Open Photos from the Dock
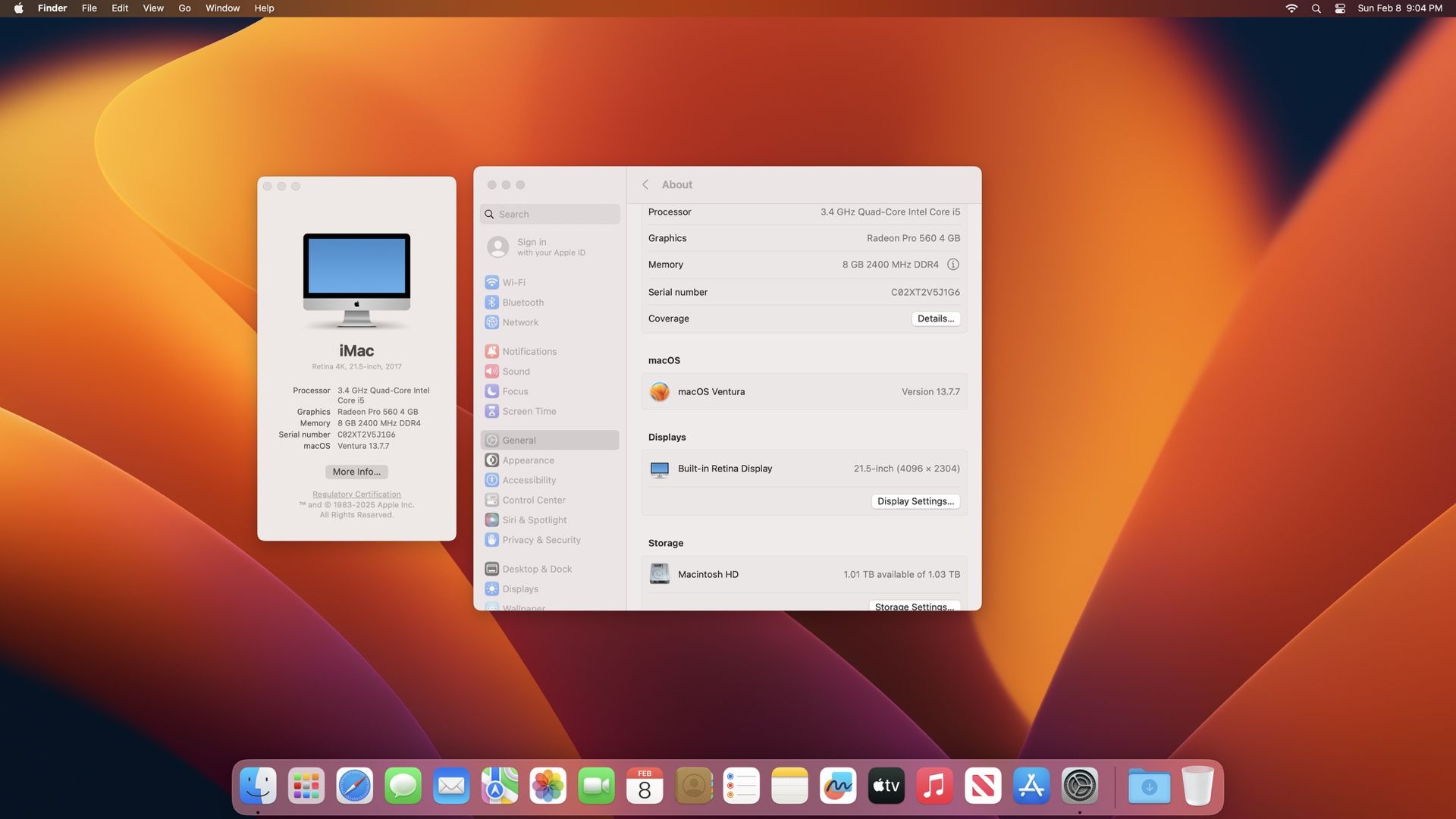 (x=548, y=786)
